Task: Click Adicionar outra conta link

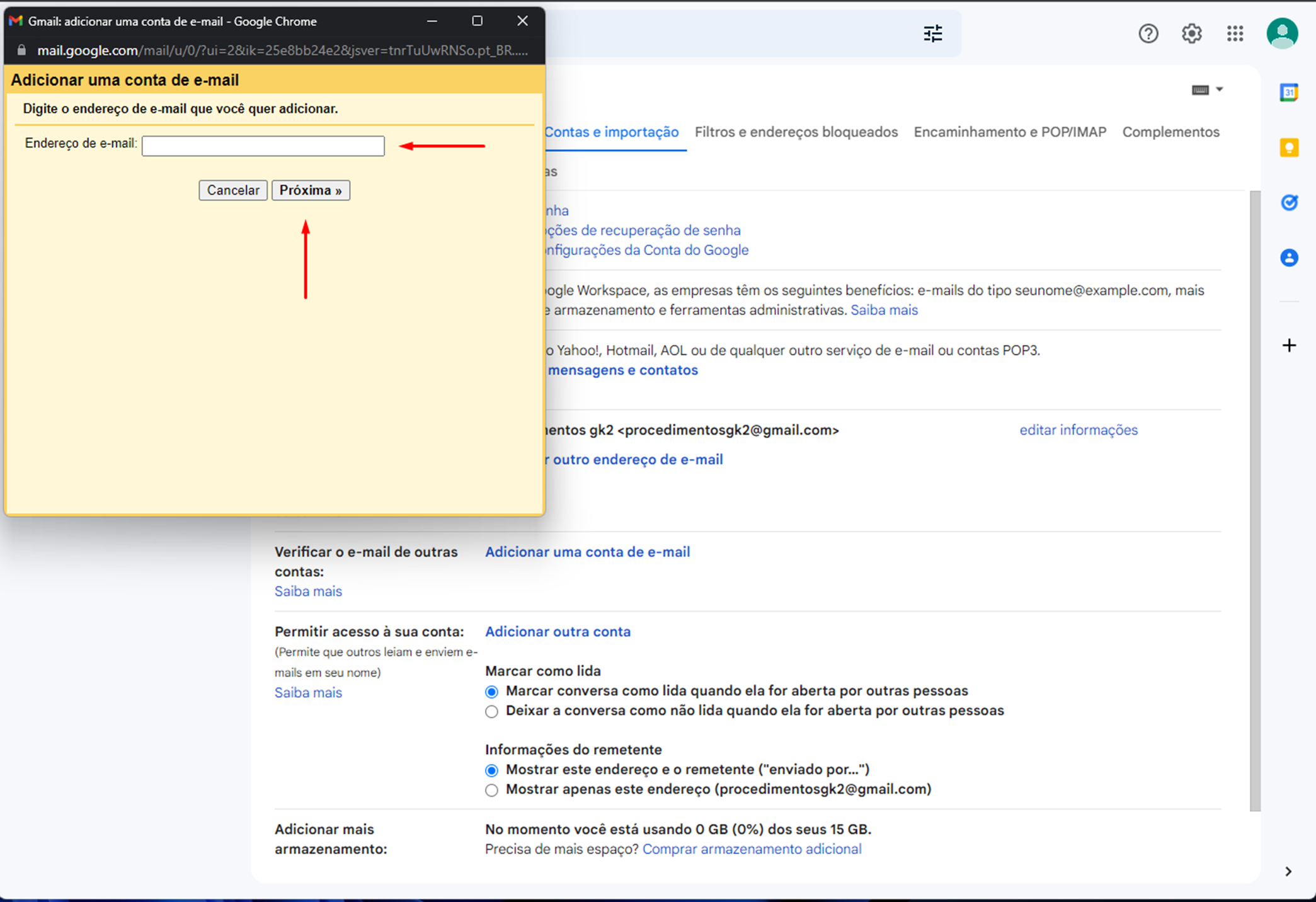Action: pyautogui.click(x=558, y=632)
